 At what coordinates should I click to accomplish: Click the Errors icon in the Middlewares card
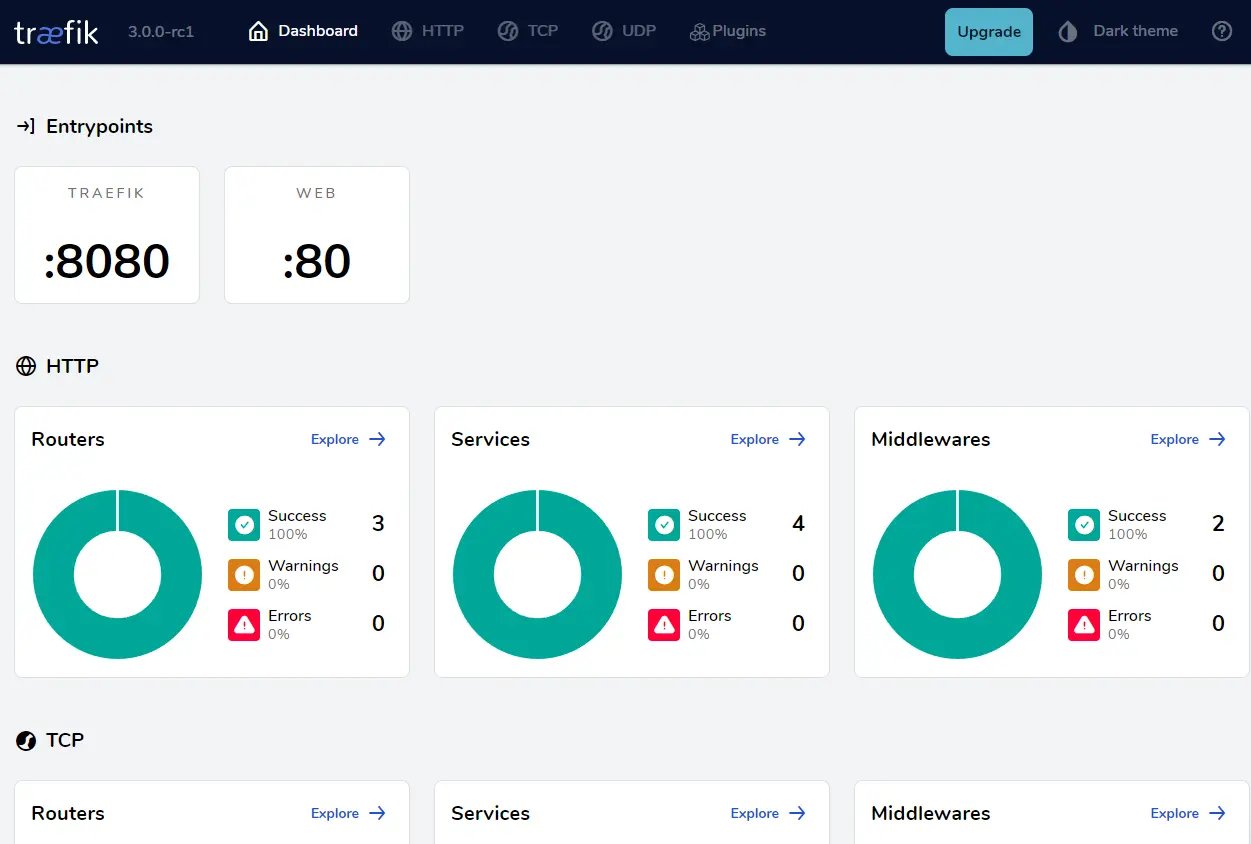coord(1083,624)
